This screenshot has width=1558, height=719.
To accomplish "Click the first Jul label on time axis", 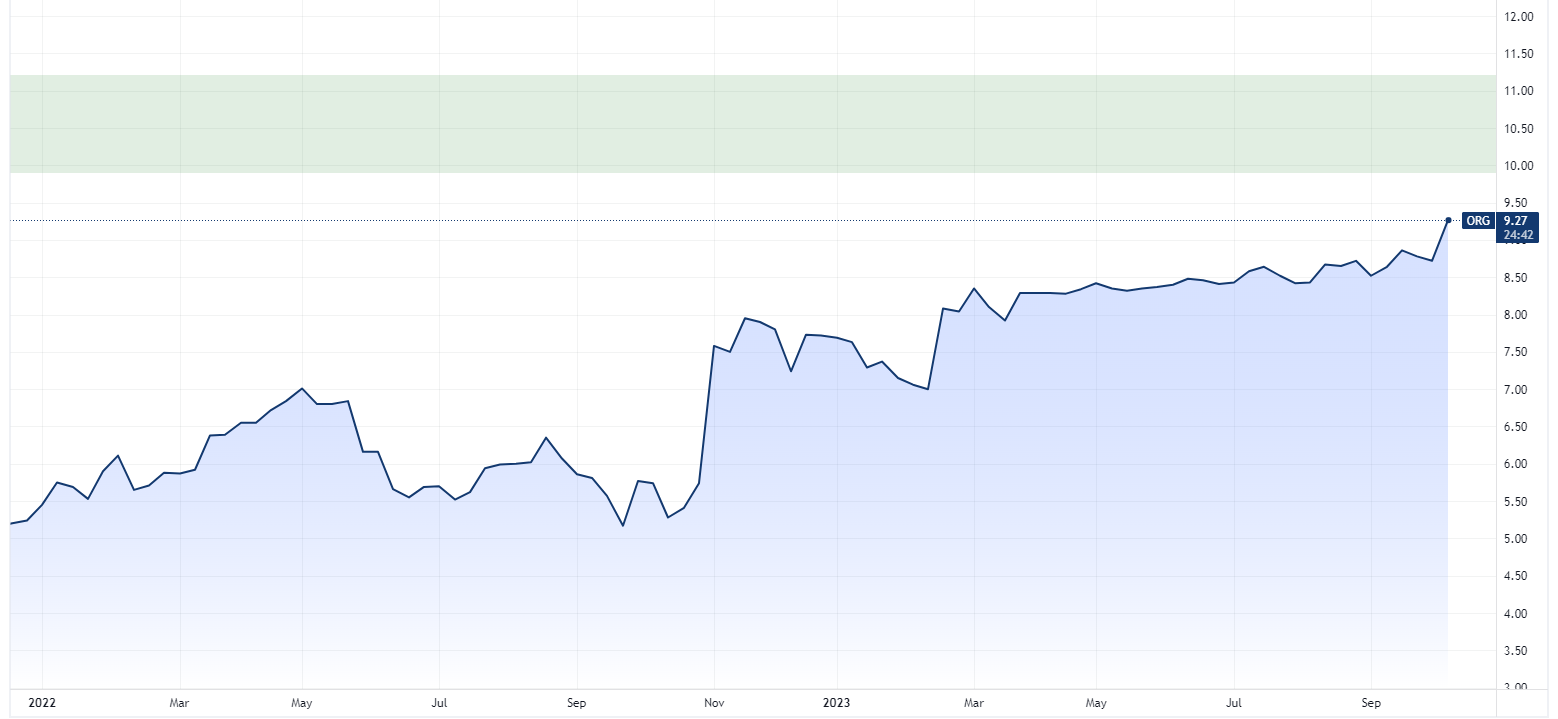I will point(439,703).
